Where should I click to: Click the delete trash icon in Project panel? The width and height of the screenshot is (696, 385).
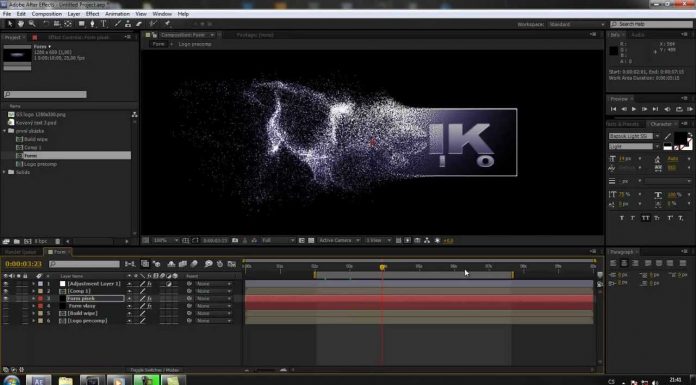pos(57,241)
